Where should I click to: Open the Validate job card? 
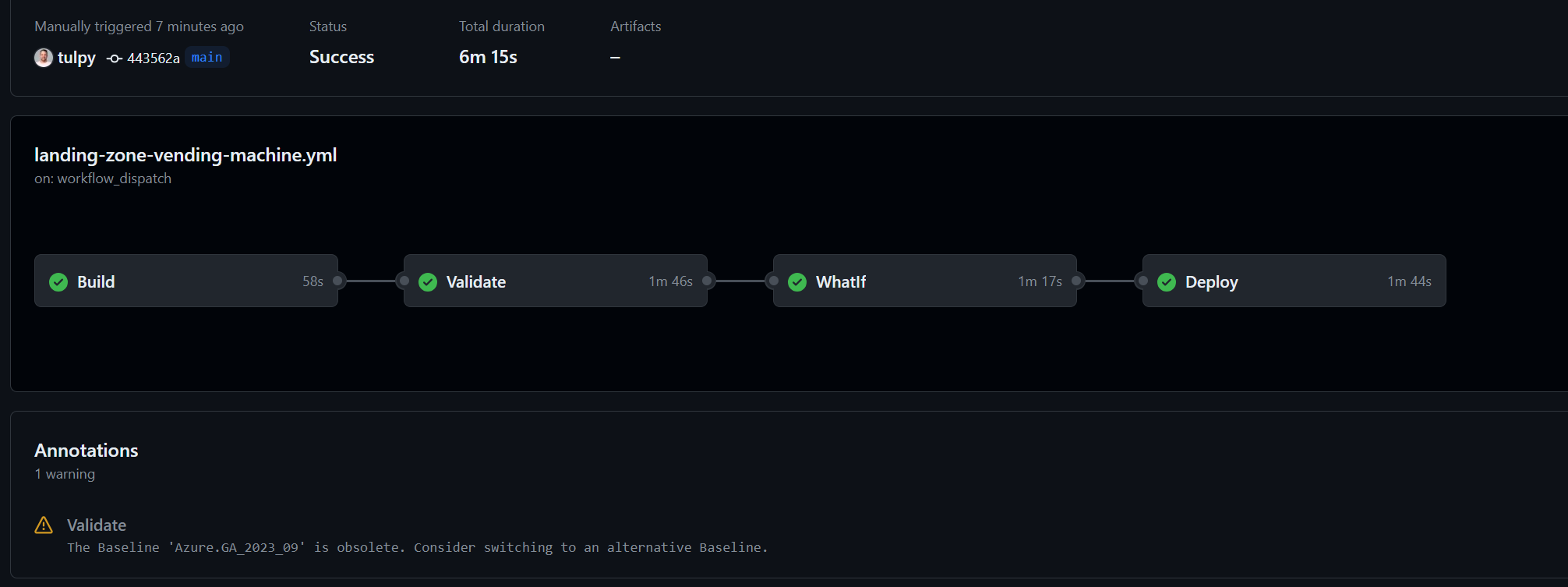556,281
